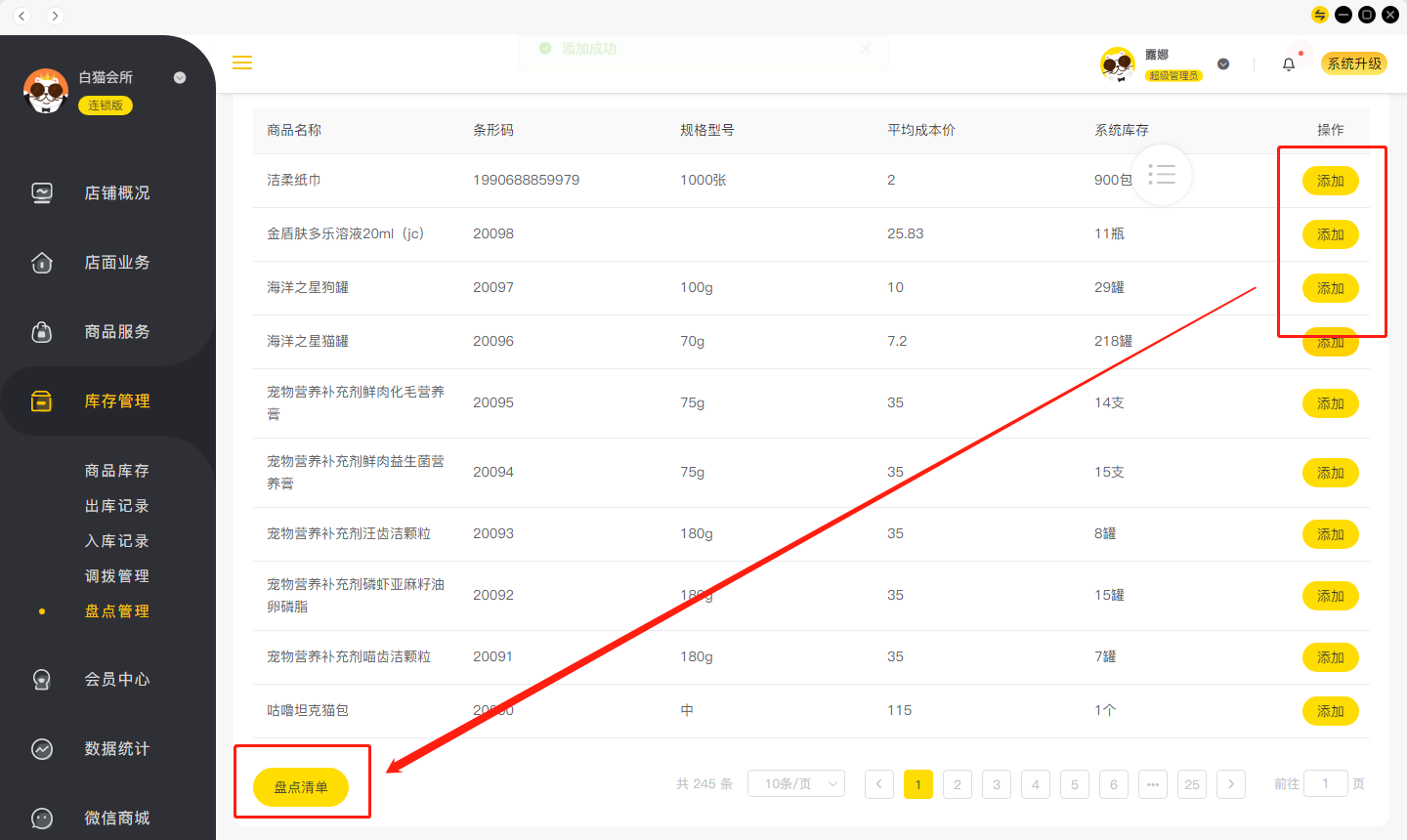
Task: Click the 盘点清单 button
Action: pos(301,787)
